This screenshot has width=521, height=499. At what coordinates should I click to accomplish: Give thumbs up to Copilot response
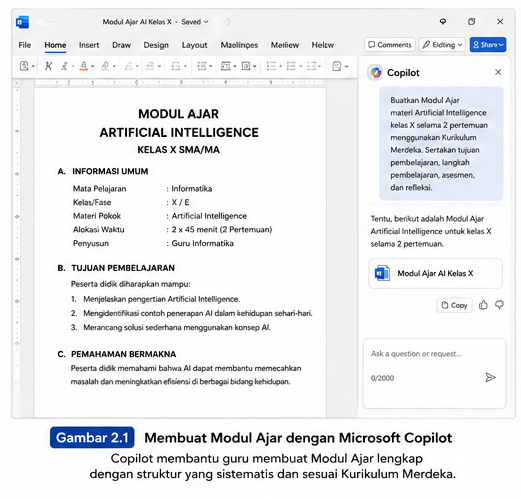pos(483,305)
